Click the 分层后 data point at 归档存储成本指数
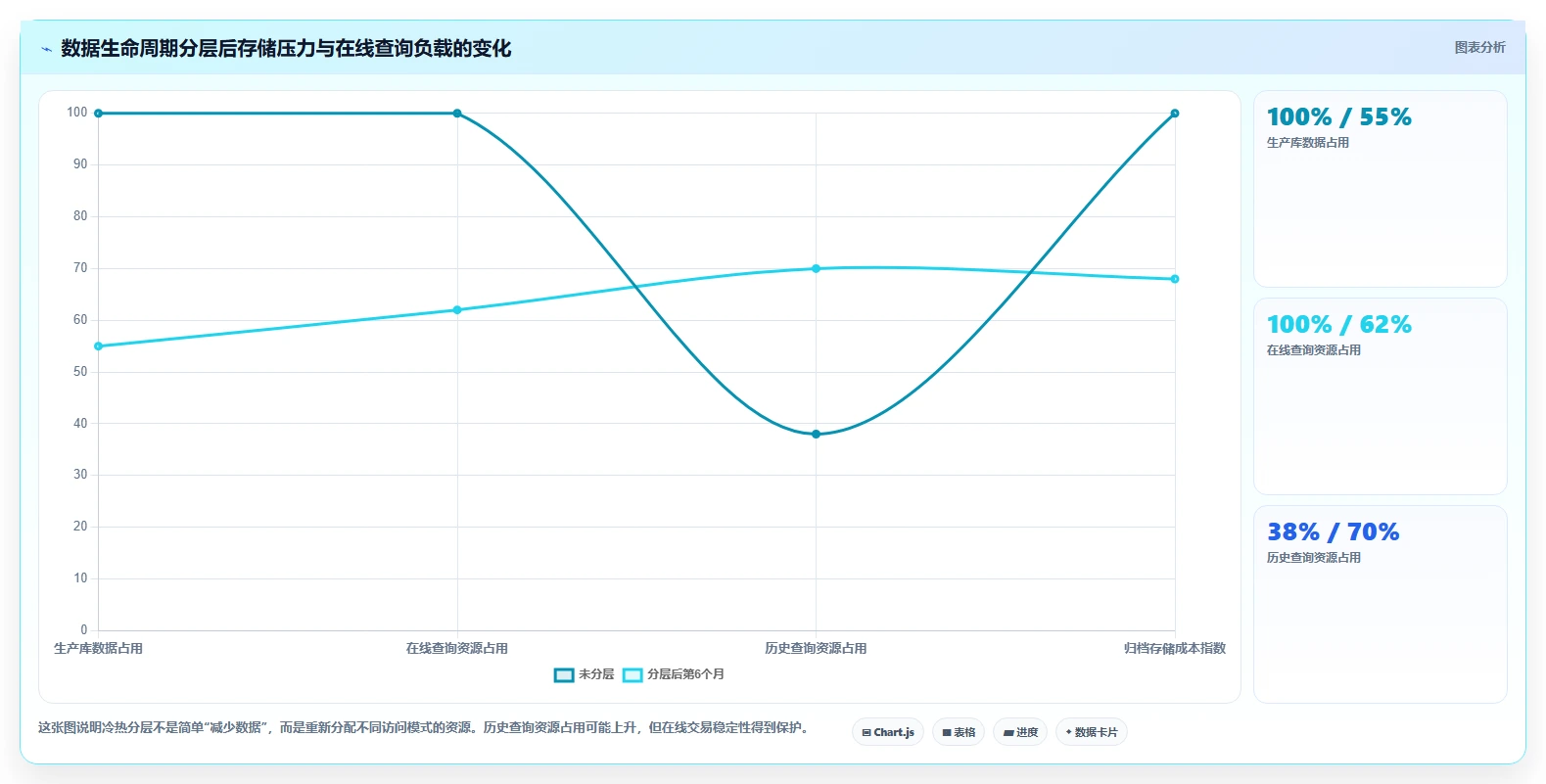1546x784 pixels. 1175,279
